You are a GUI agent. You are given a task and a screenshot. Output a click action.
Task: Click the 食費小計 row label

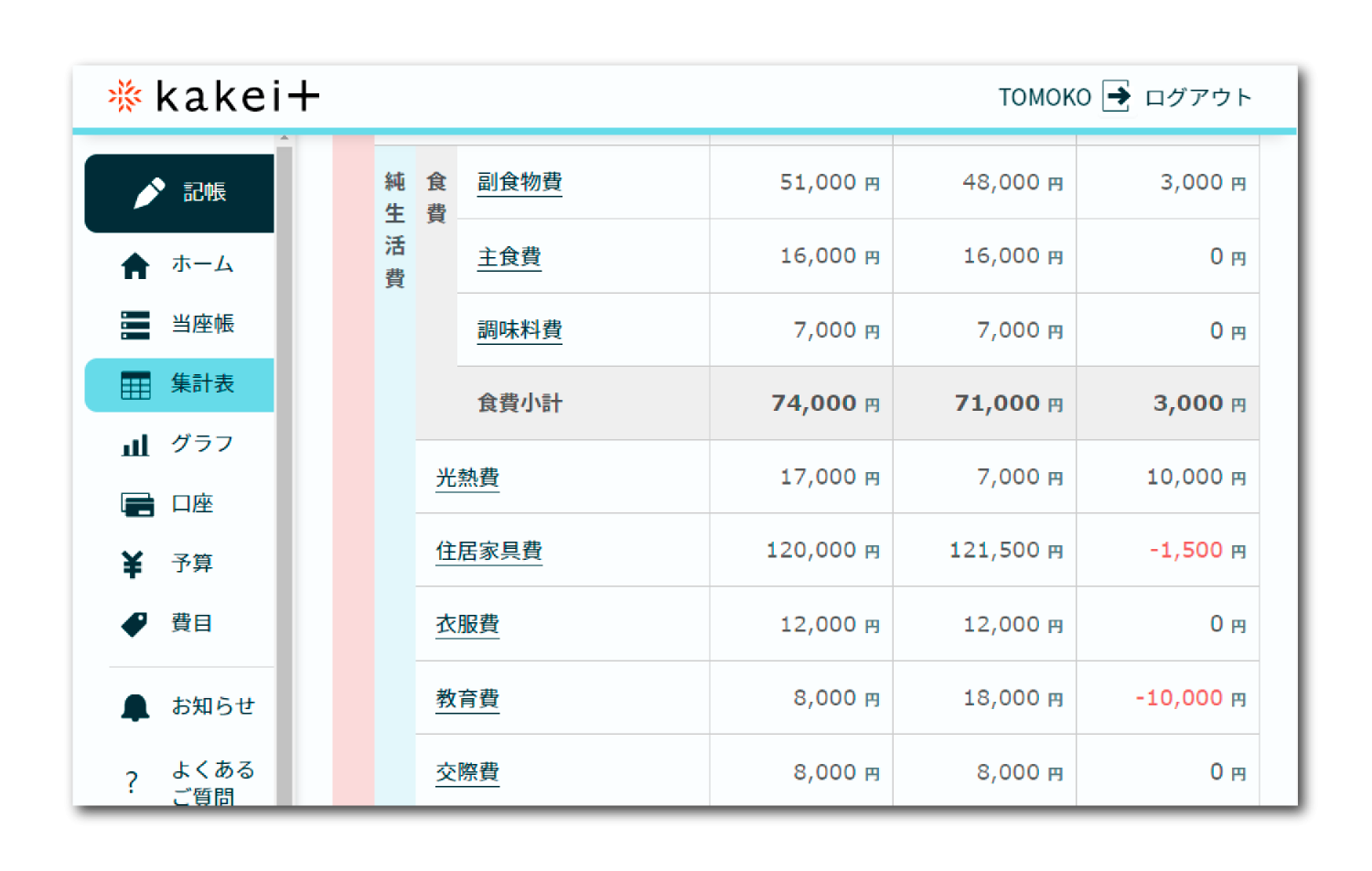pyautogui.click(x=520, y=403)
